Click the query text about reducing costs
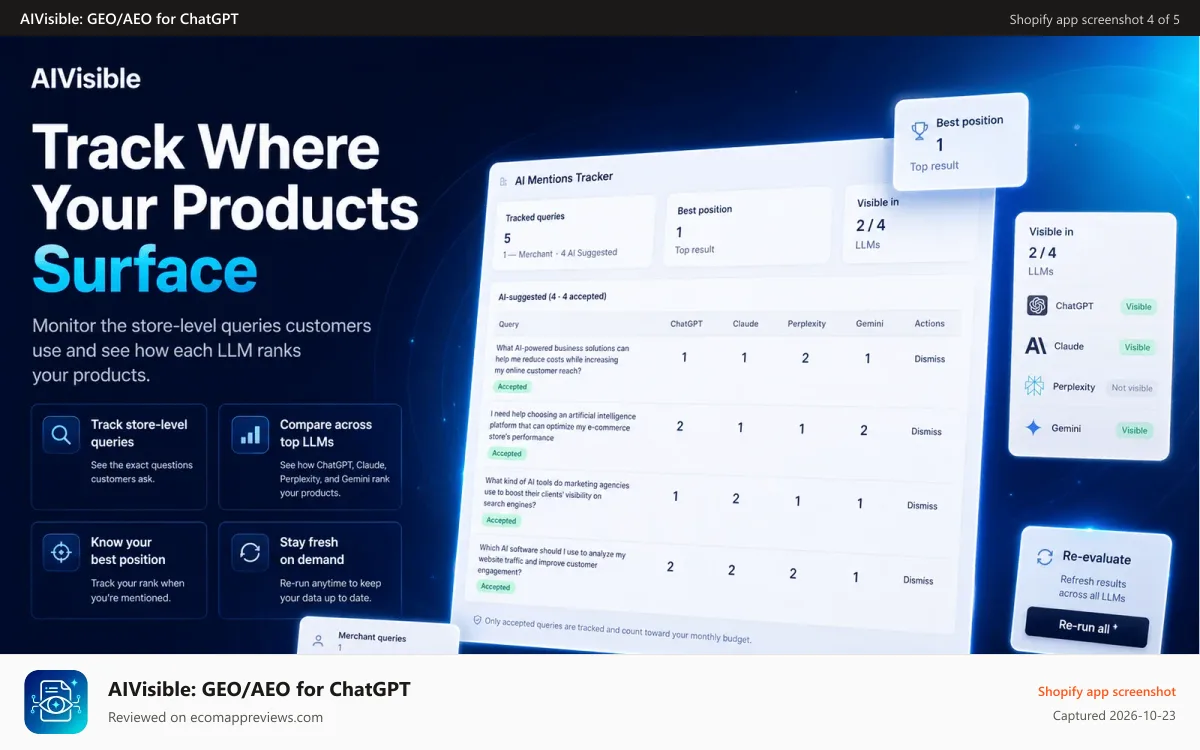Screen dimensions: 1200x750 tap(563, 359)
